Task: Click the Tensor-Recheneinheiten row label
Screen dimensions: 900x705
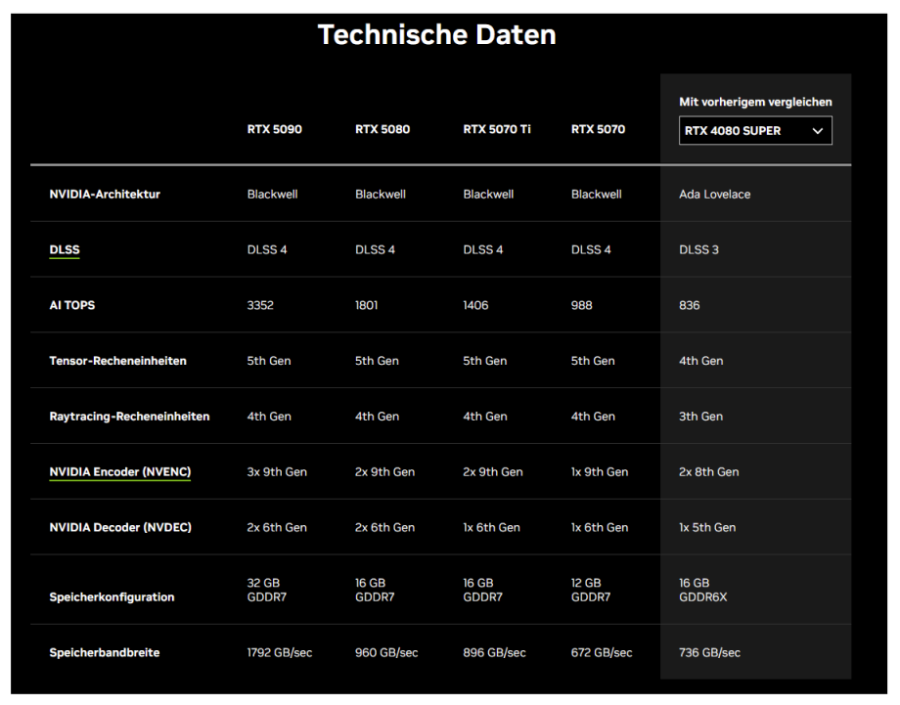Action: 118,361
